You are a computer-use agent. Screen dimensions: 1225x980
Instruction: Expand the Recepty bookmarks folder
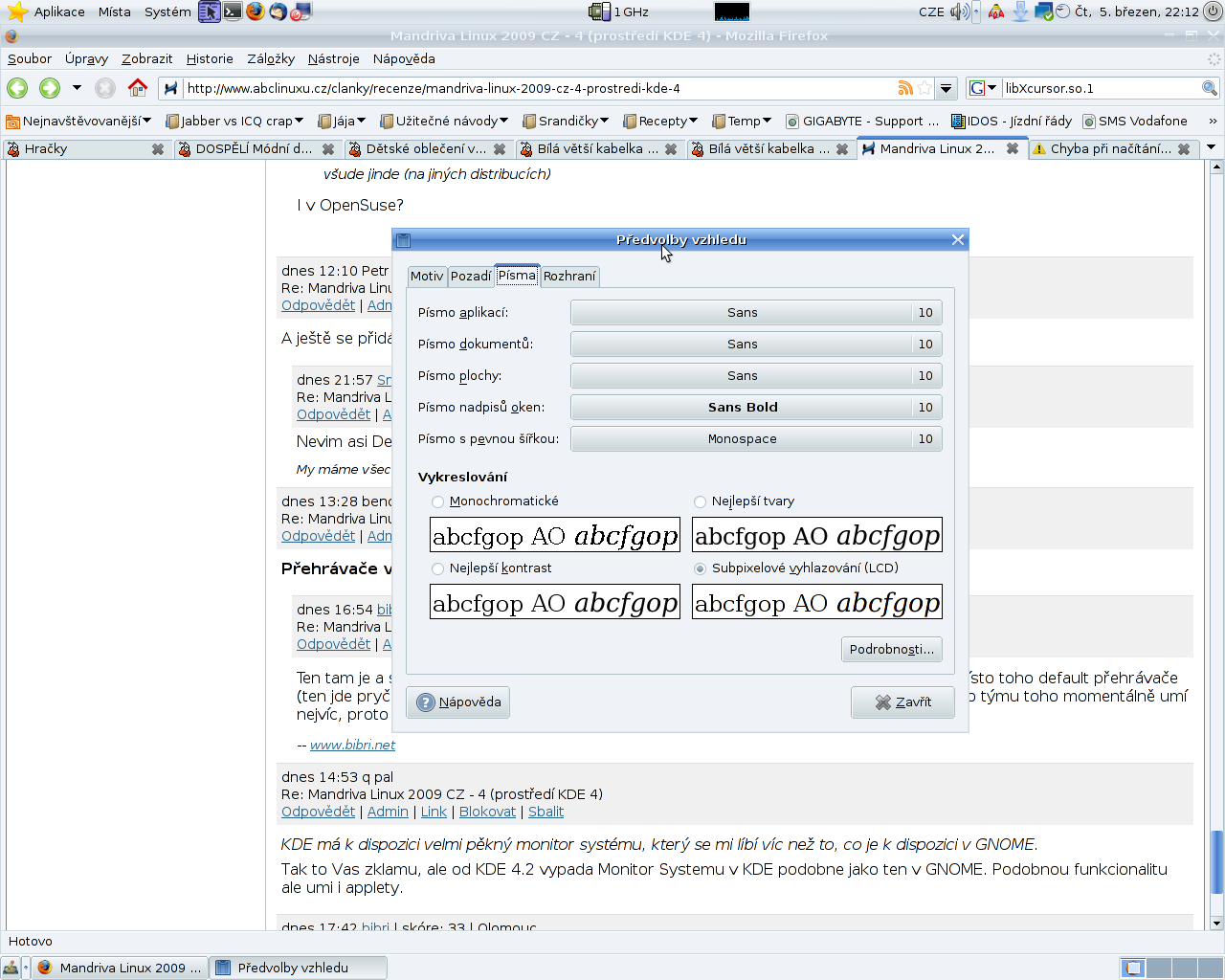tap(660, 122)
